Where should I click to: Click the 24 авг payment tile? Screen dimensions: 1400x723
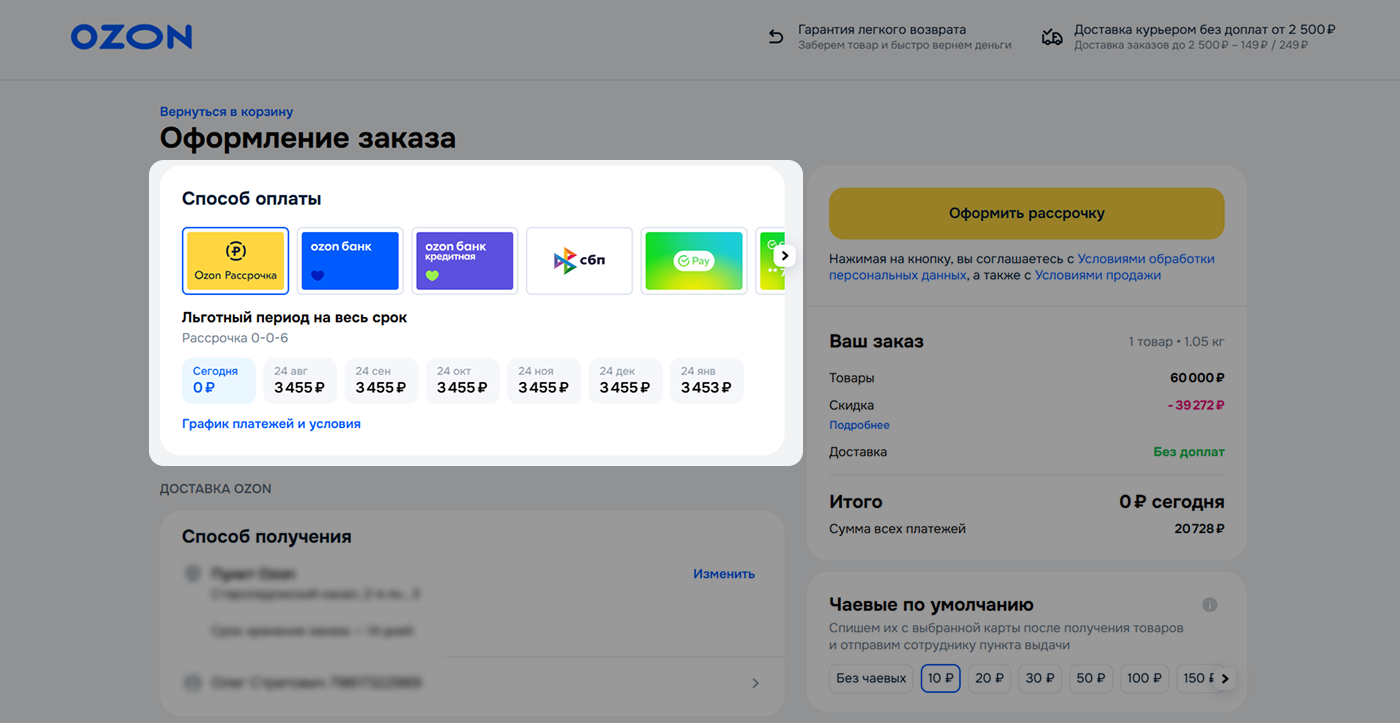click(300, 380)
